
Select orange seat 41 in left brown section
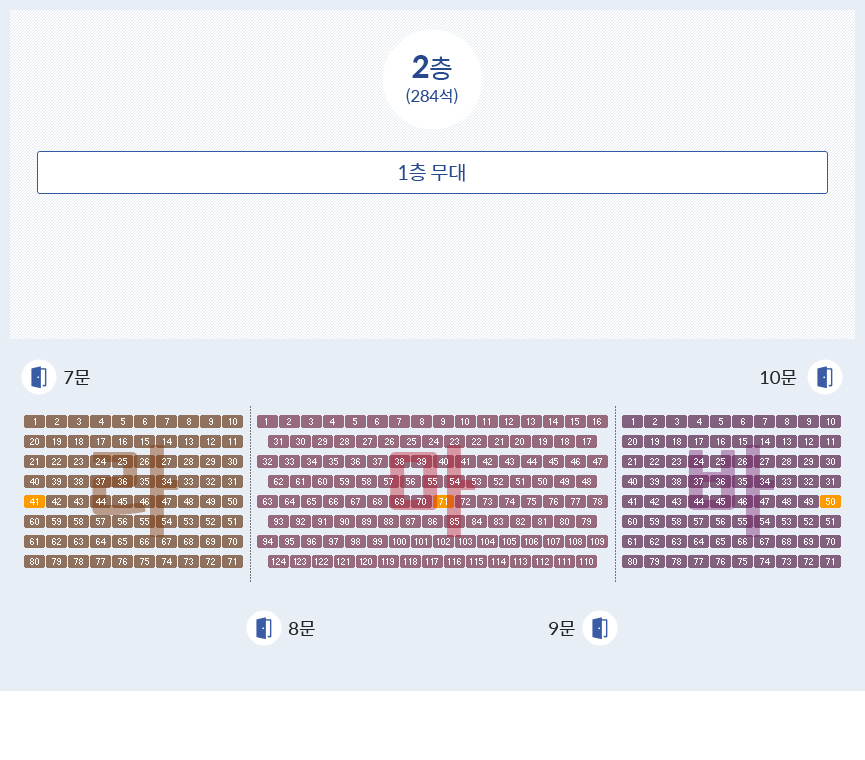tap(34, 502)
